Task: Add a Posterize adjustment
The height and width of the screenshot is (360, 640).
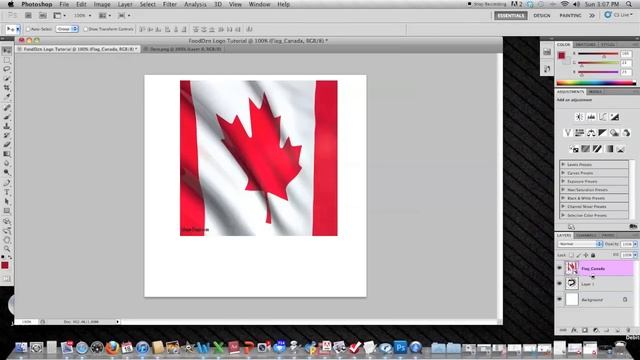Action: [586, 149]
